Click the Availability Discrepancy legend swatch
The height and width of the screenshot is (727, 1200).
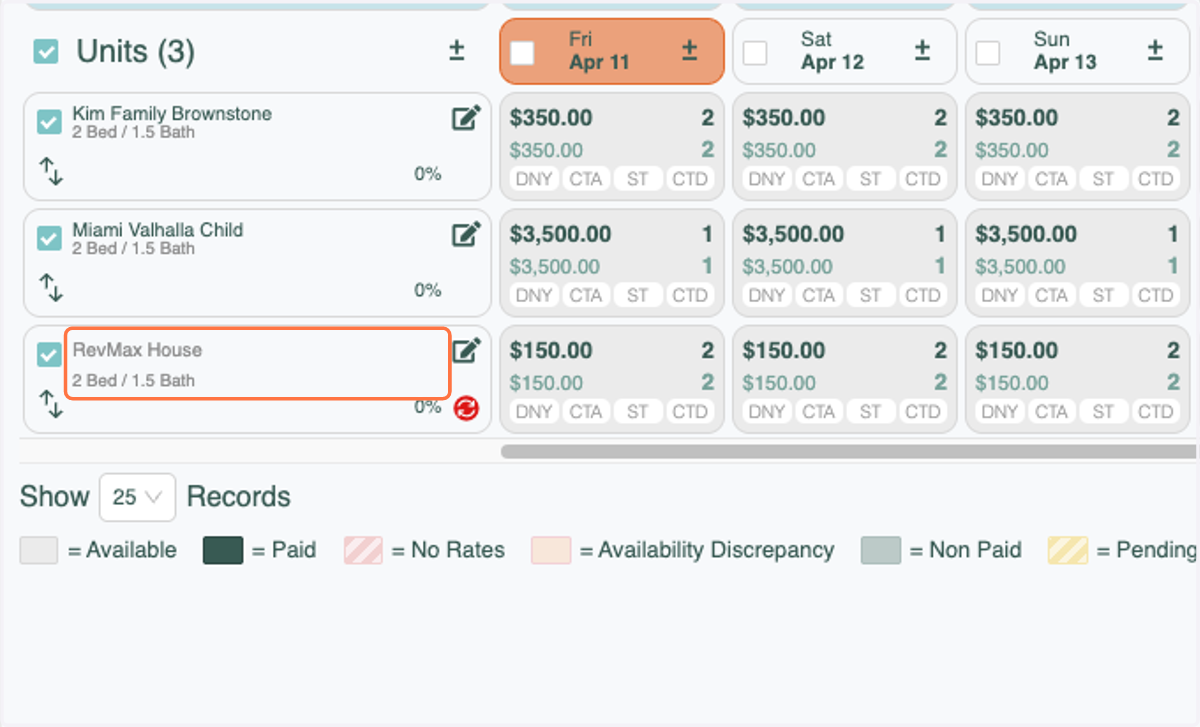coord(551,550)
